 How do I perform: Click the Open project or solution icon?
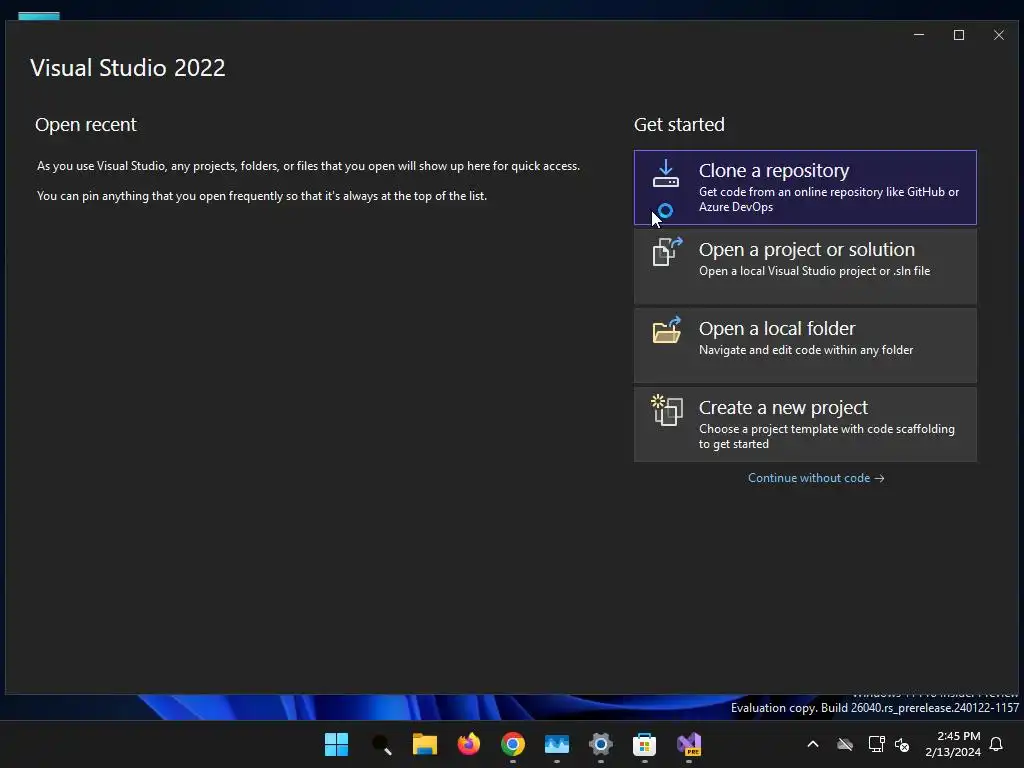(x=667, y=251)
